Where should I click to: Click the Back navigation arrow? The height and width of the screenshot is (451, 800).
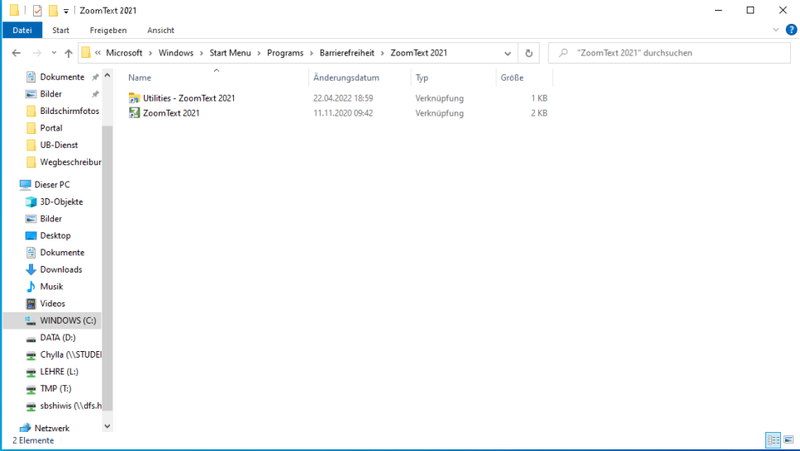tap(16, 53)
